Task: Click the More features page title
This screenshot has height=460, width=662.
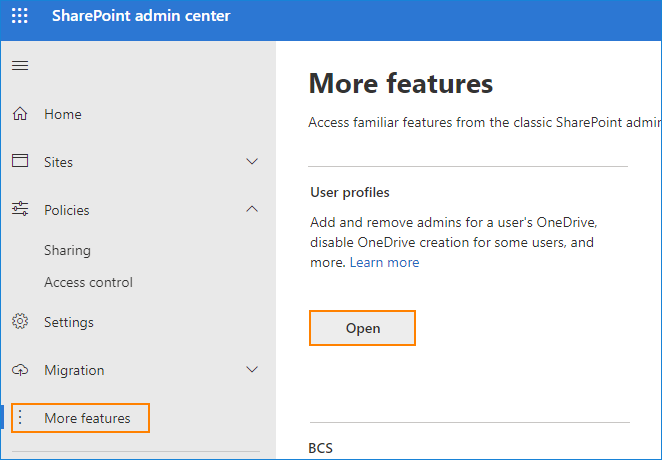Action: point(401,83)
